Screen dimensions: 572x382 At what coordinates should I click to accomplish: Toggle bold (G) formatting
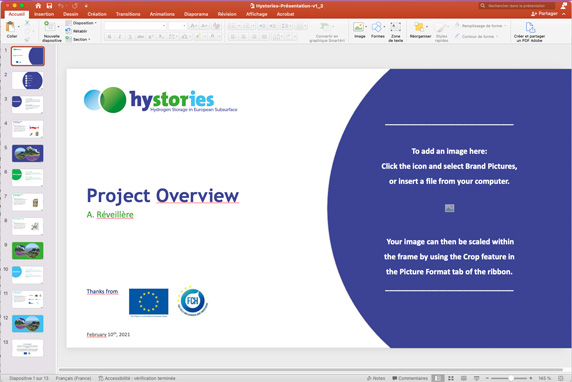pos(109,36)
